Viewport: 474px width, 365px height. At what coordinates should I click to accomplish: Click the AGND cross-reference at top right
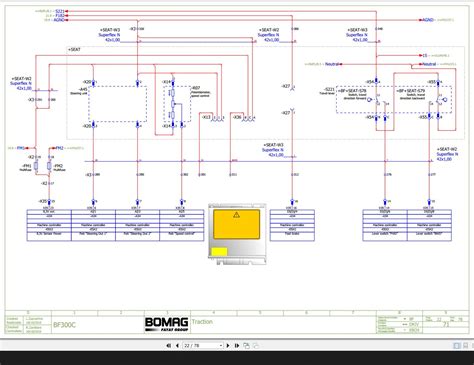click(x=427, y=20)
